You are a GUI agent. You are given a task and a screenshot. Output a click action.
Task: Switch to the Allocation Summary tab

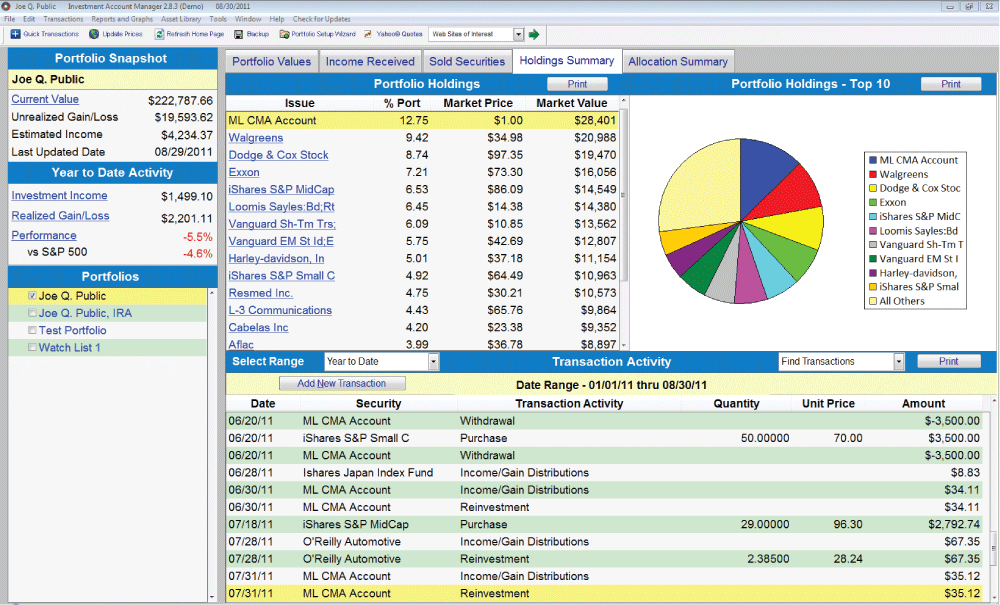[x=678, y=62]
